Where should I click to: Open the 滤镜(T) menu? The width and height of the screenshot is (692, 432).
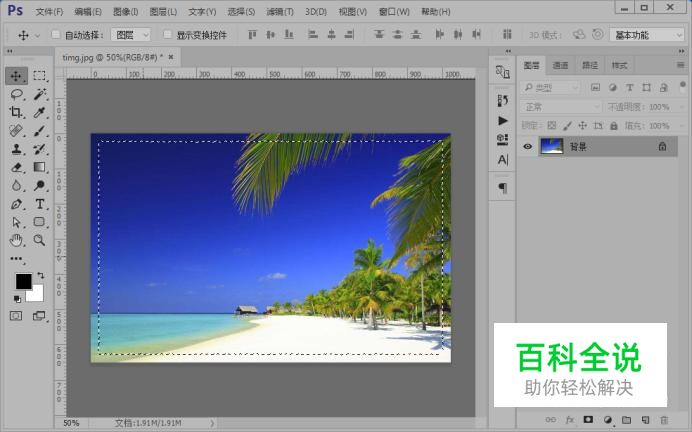tap(279, 12)
